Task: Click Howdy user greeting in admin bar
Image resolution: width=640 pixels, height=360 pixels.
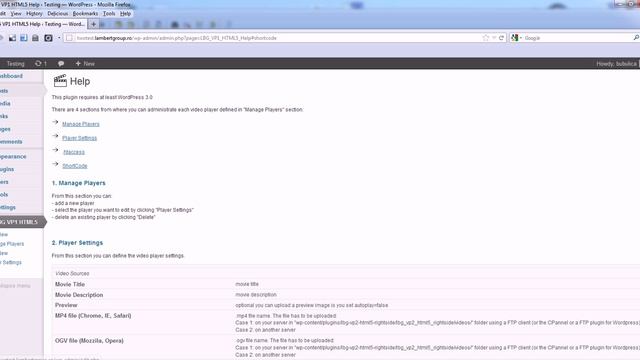Action: (616, 64)
